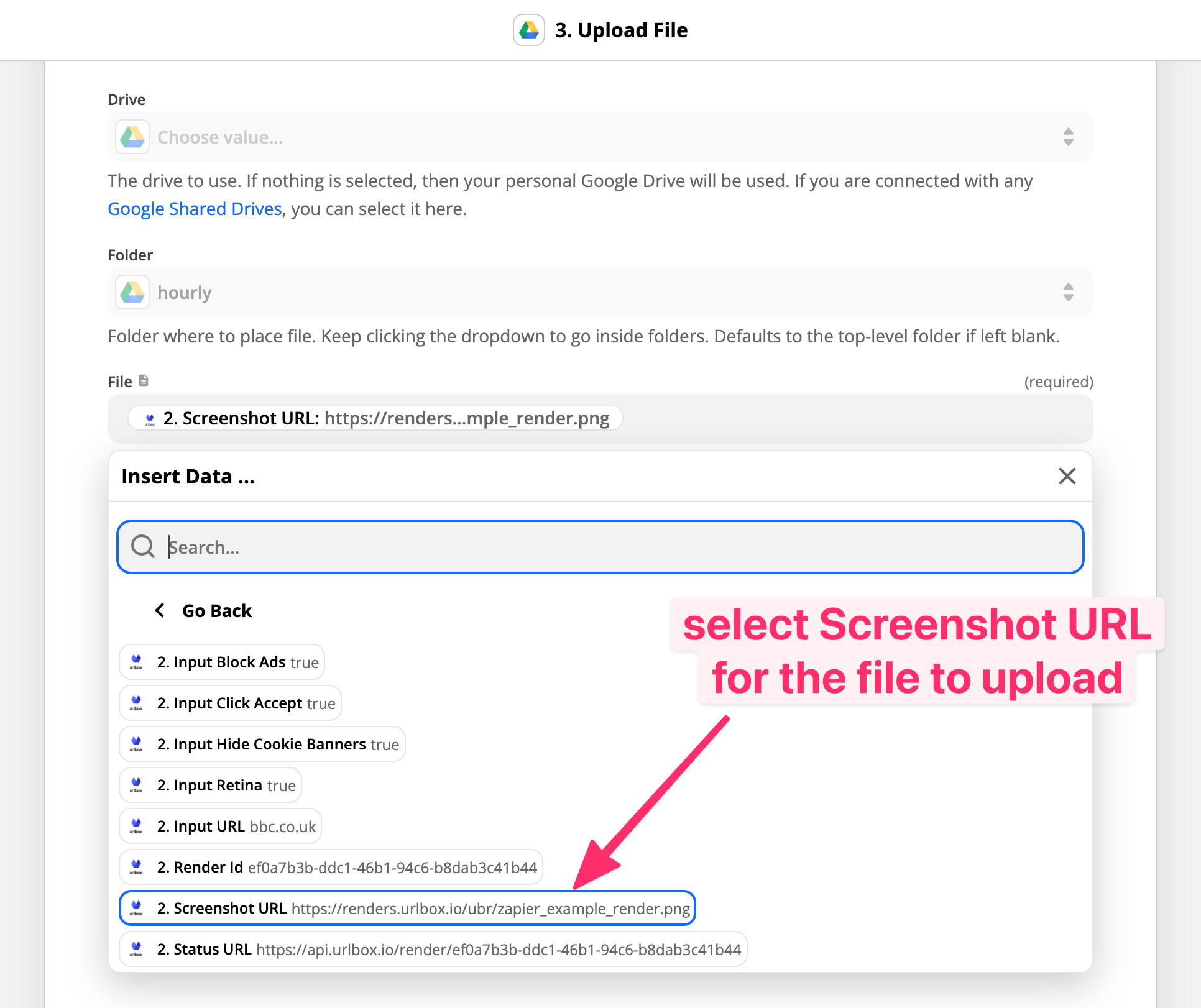1201x1008 pixels.
Task: Click the Upload File step title
Action: click(621, 29)
